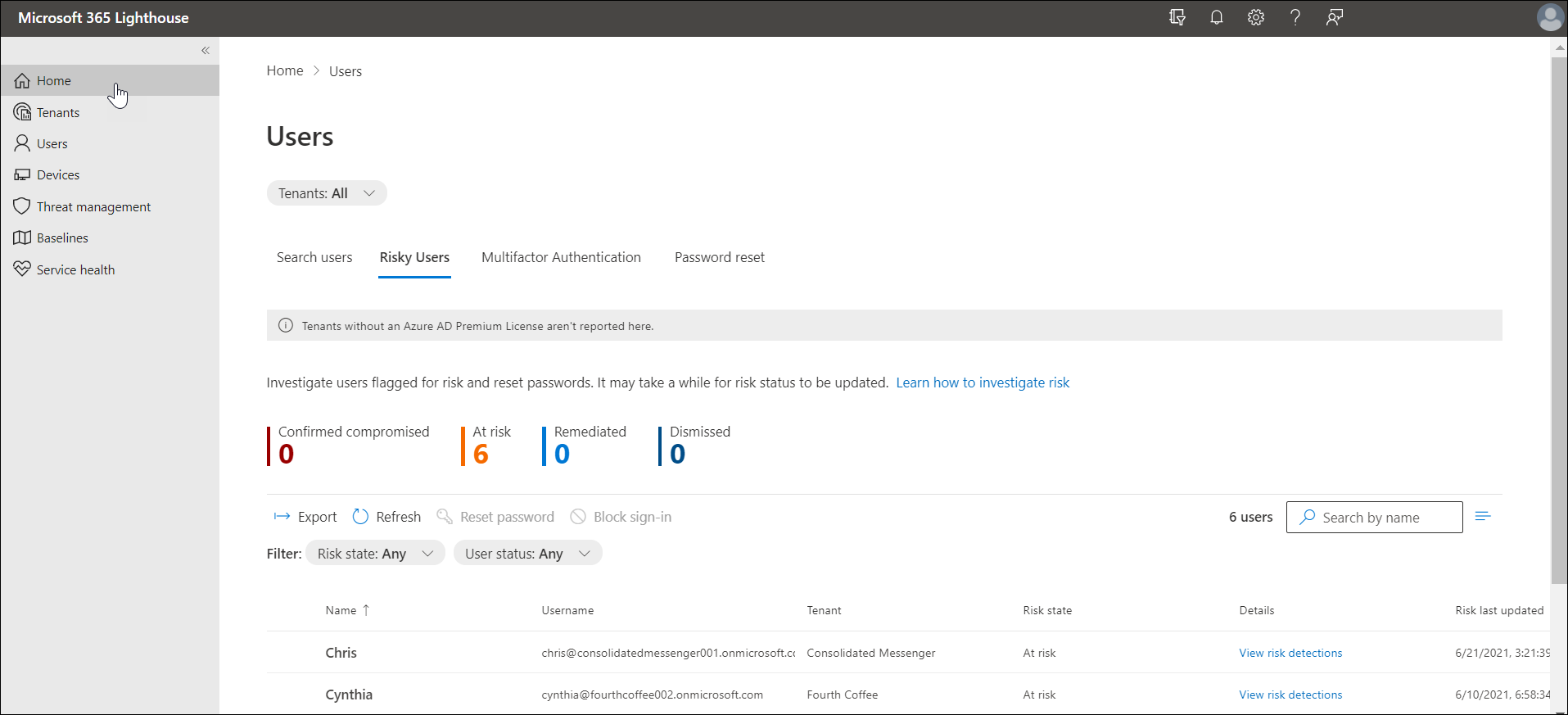The height and width of the screenshot is (715, 1568).
Task: Switch to the Search users tab
Action: [x=314, y=257]
